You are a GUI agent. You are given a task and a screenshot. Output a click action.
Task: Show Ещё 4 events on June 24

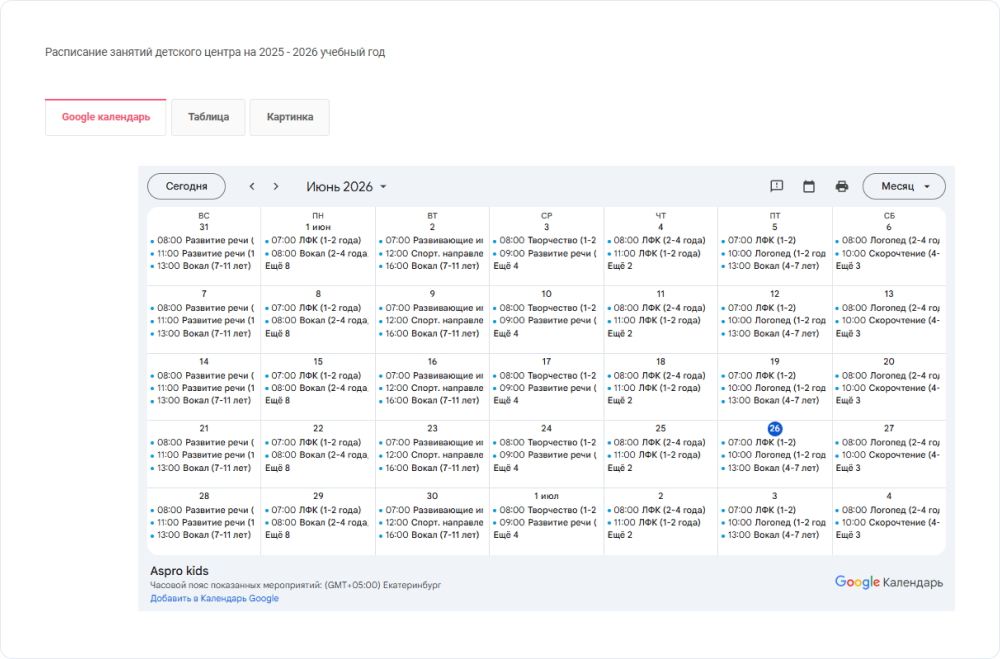pos(506,468)
